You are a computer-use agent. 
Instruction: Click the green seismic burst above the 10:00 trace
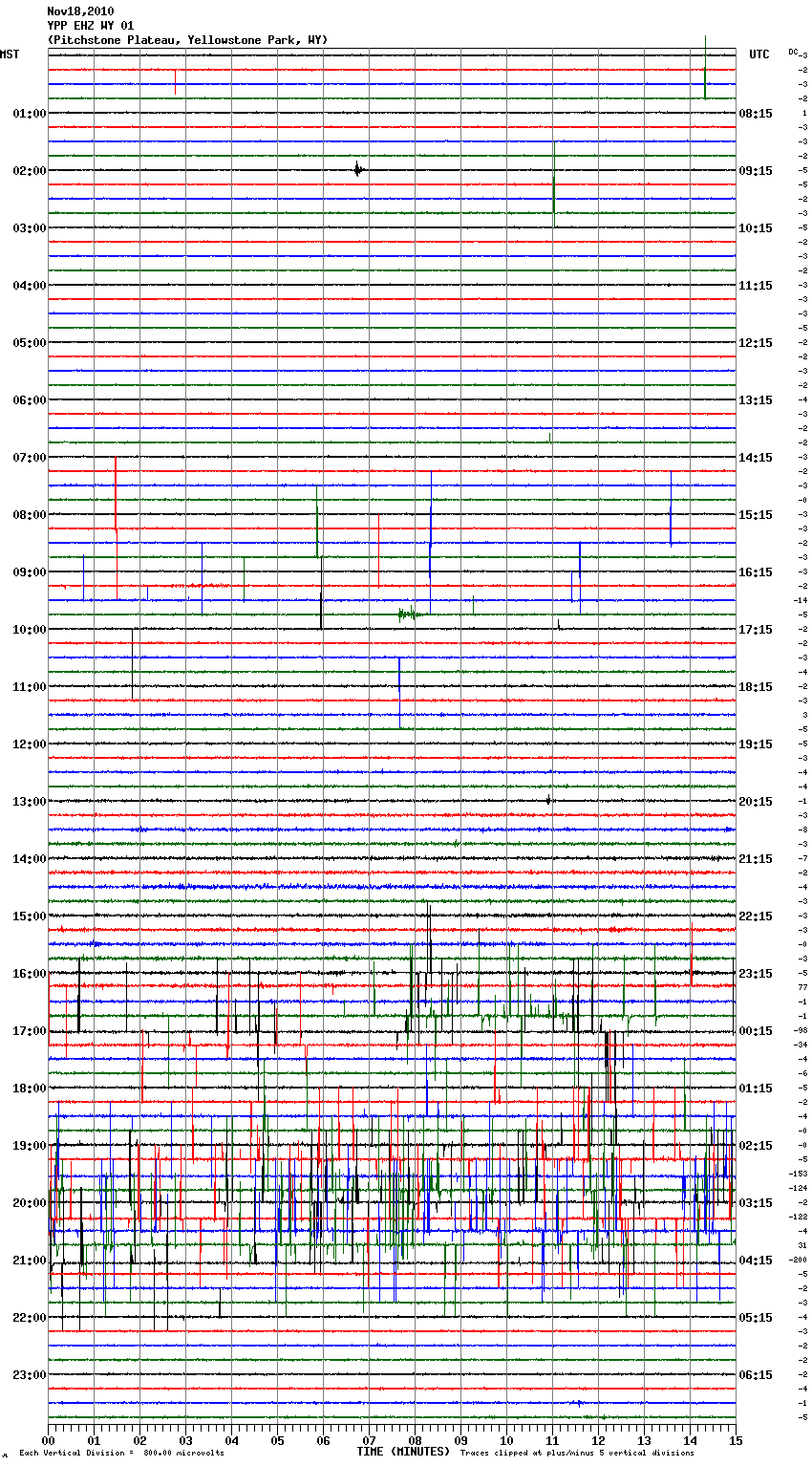coord(411,614)
